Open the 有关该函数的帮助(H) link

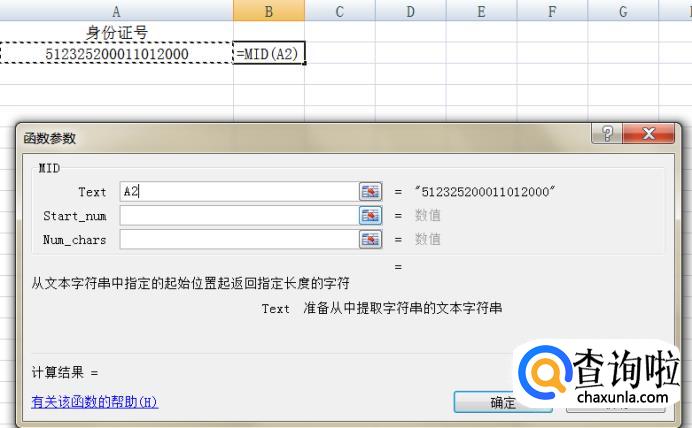[95, 402]
